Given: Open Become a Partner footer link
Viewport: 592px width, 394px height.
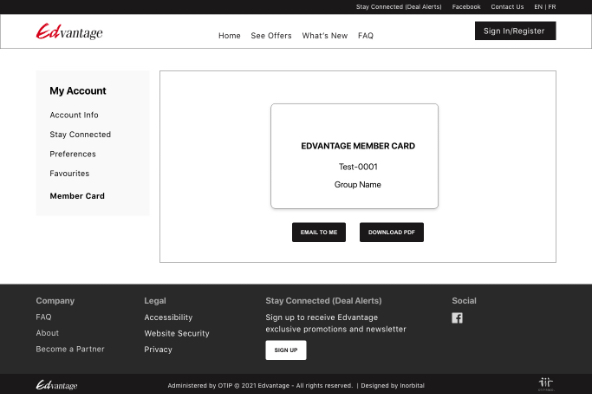Looking at the screenshot, I should point(70,349).
